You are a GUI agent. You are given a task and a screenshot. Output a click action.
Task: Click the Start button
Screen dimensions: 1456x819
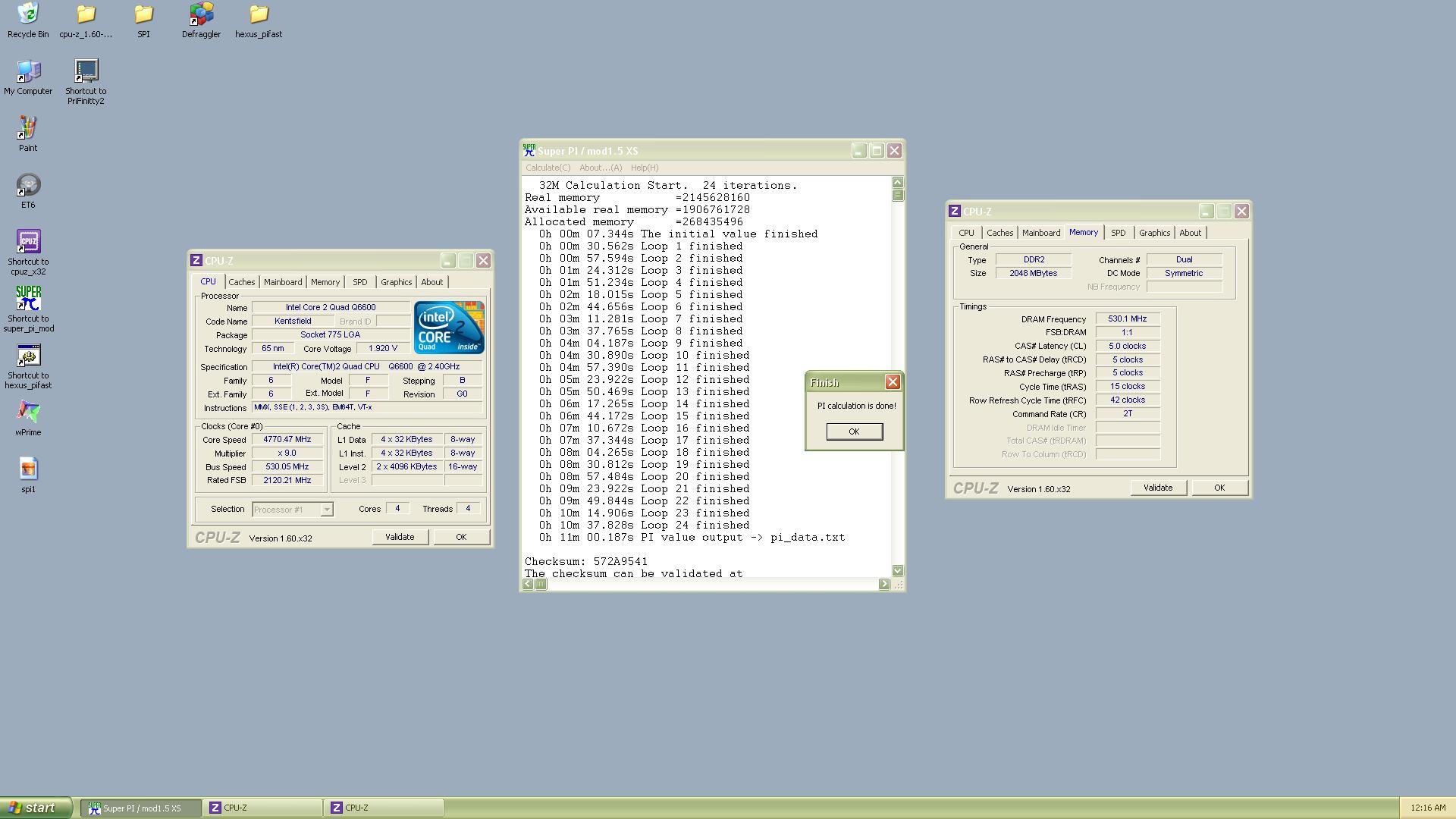tap(36, 808)
